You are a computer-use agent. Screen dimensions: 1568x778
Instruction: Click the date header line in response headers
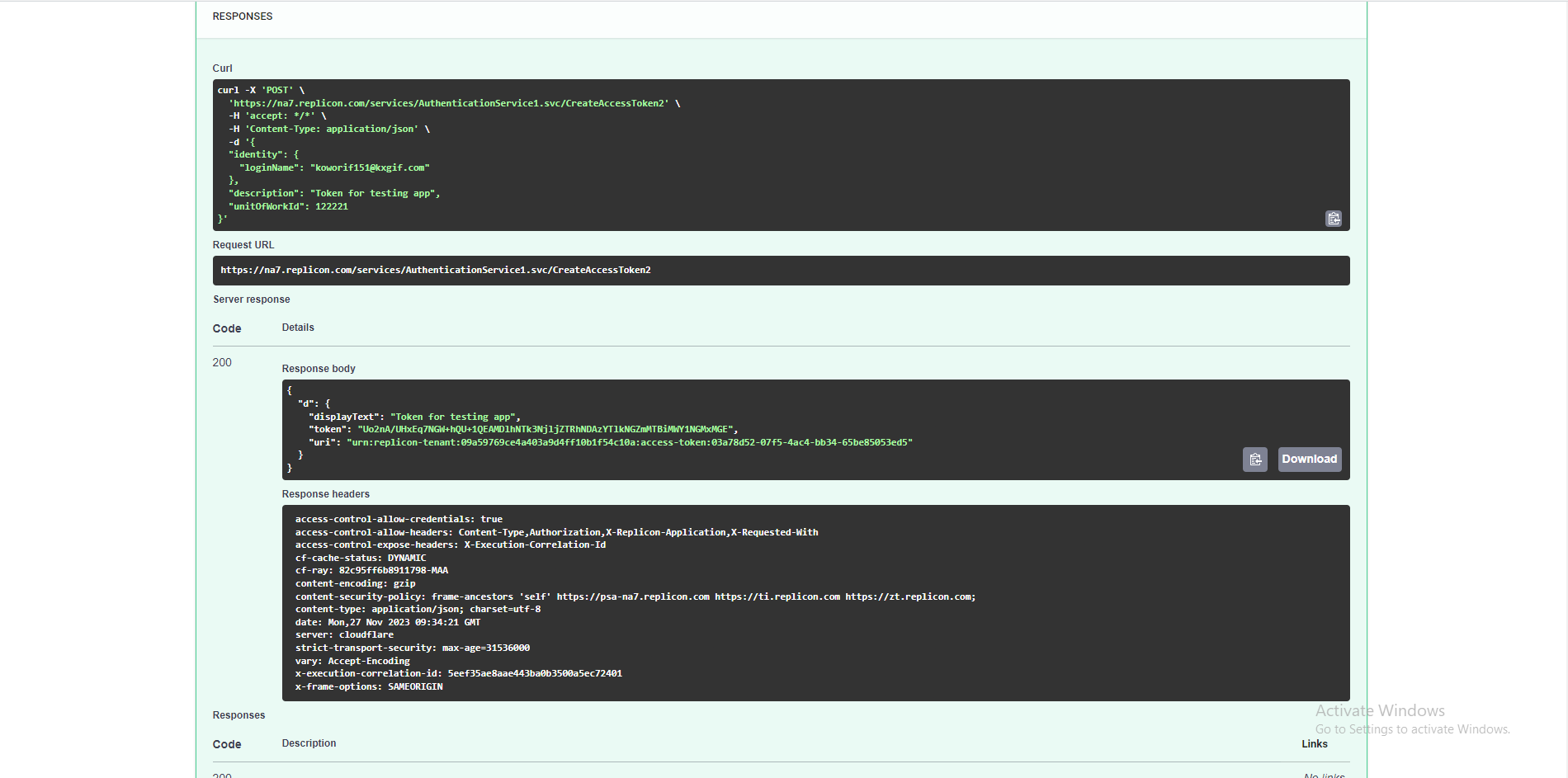tap(387, 623)
